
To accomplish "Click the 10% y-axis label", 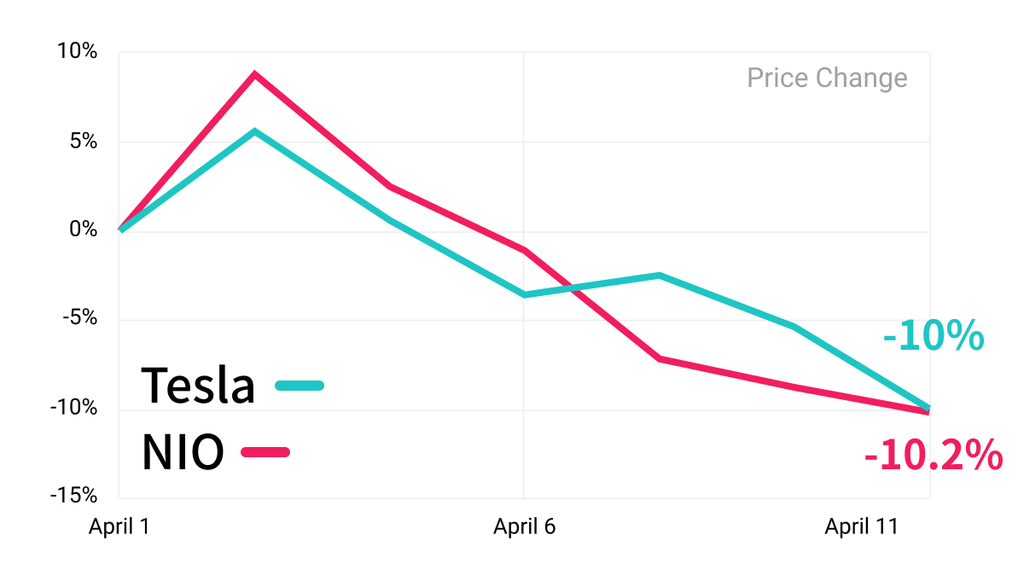I will point(77,51).
